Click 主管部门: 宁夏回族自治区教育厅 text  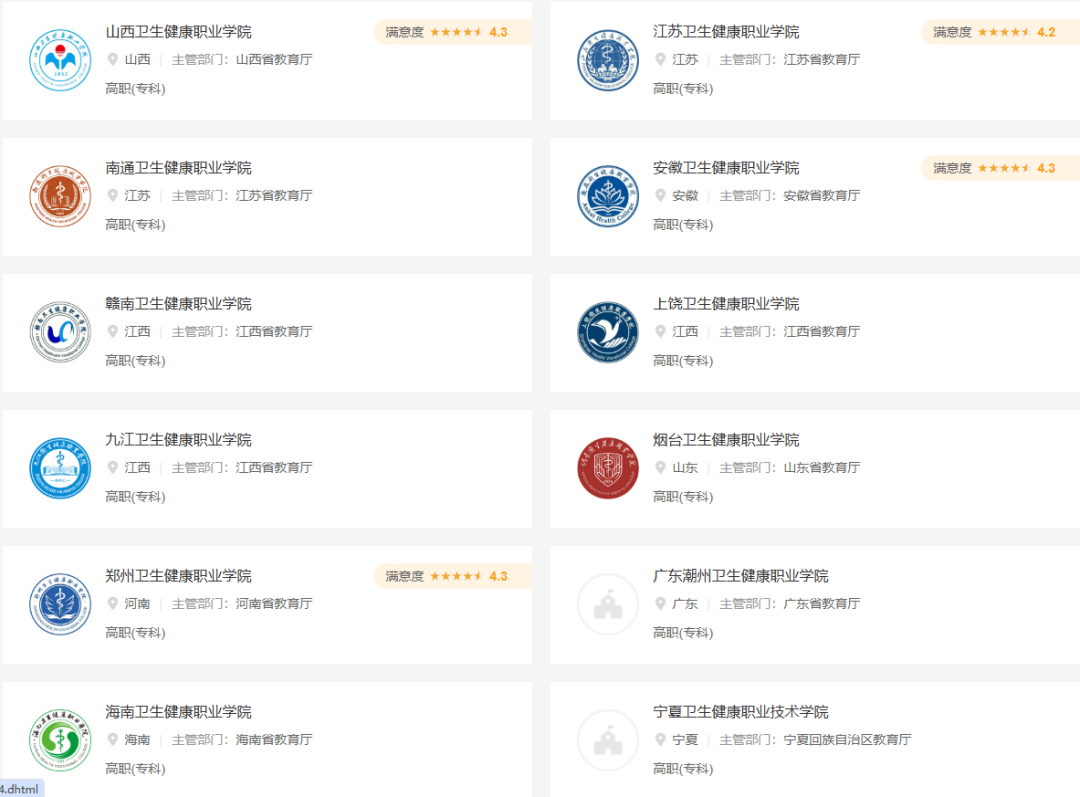pos(815,740)
